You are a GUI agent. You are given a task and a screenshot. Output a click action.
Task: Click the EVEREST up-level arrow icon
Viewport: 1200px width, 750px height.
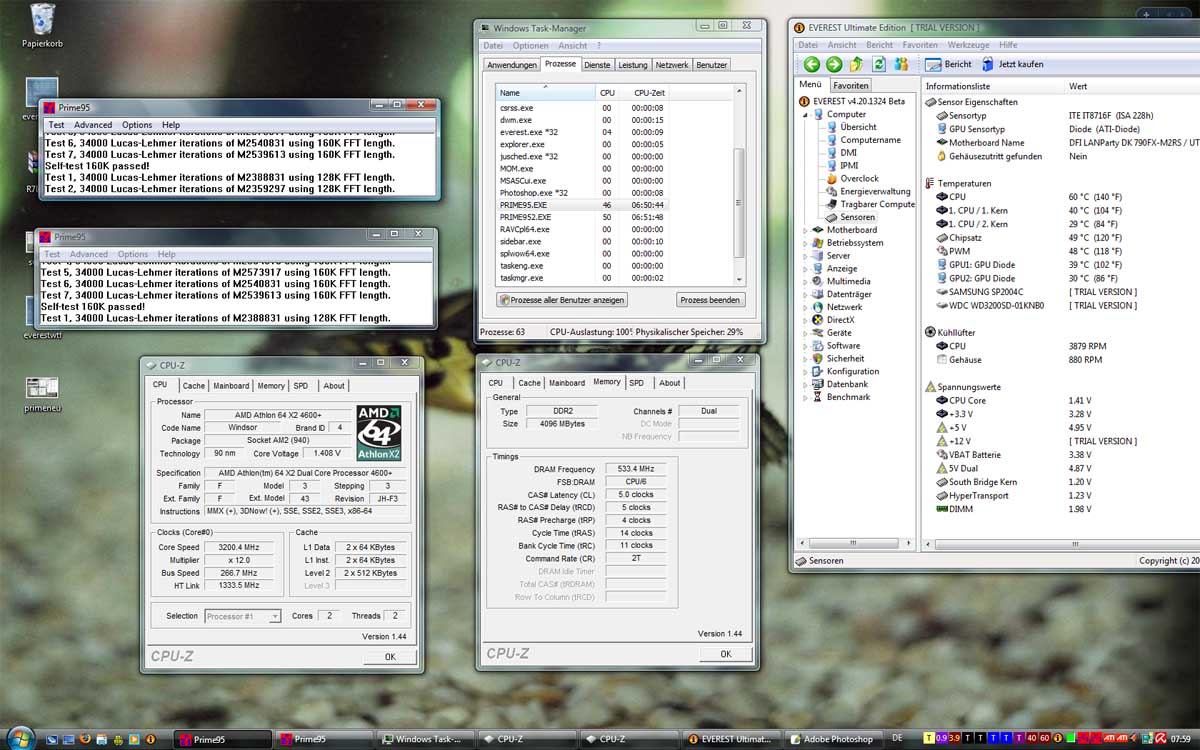pyautogui.click(x=856, y=64)
